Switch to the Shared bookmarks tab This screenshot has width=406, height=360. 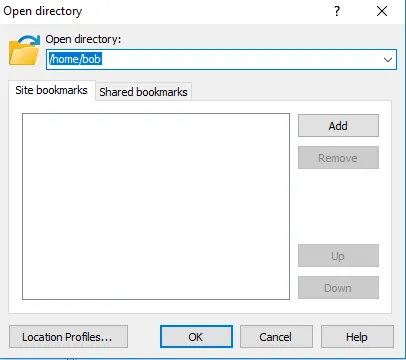click(143, 92)
